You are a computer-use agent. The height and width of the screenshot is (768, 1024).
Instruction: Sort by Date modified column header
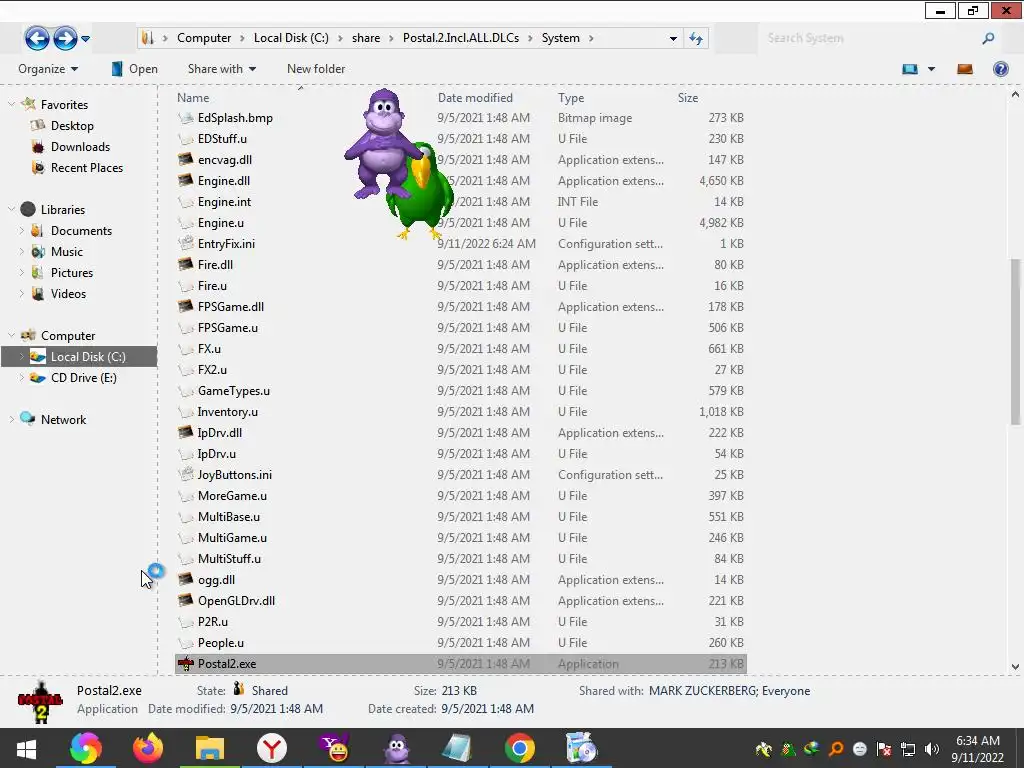point(475,97)
